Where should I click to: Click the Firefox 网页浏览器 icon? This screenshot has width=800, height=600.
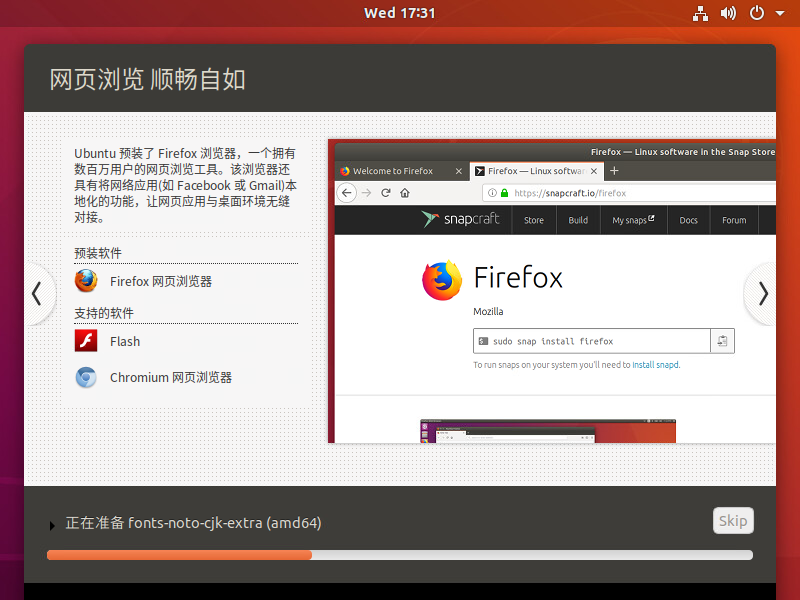coord(86,281)
